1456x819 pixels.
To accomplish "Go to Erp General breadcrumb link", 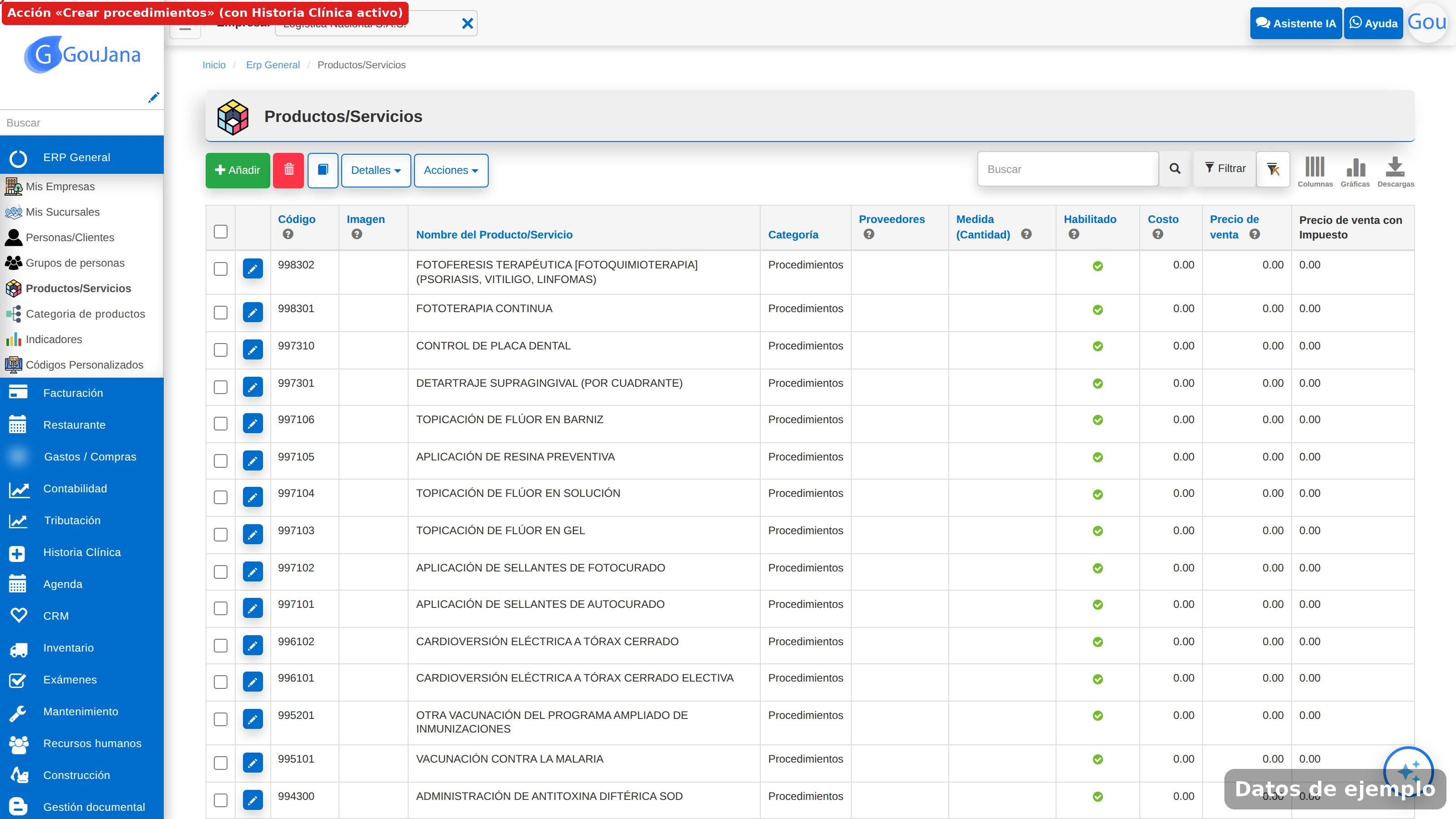I will tap(273, 65).
